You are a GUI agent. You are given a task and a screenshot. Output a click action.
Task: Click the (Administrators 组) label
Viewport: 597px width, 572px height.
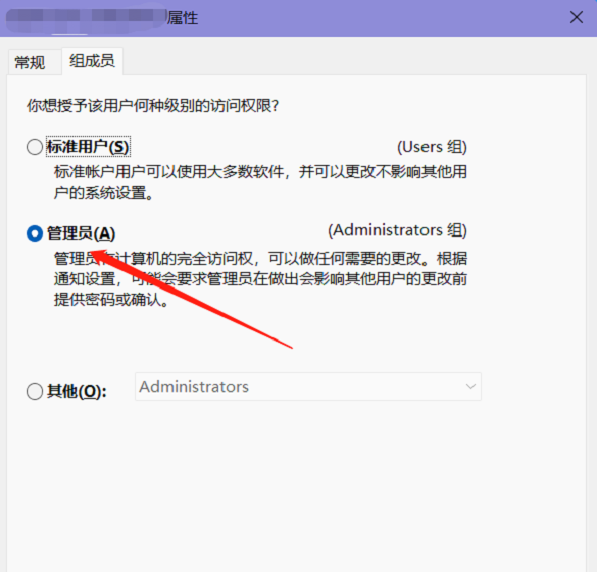tap(397, 230)
